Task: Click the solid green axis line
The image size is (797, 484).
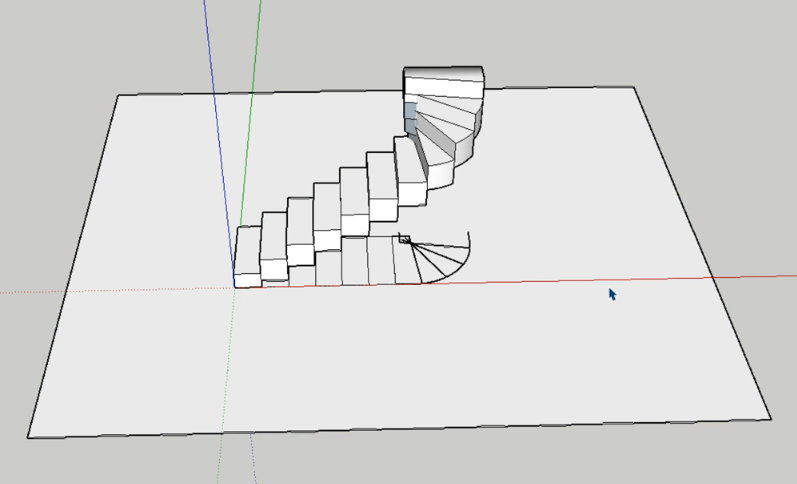Action: [250, 112]
